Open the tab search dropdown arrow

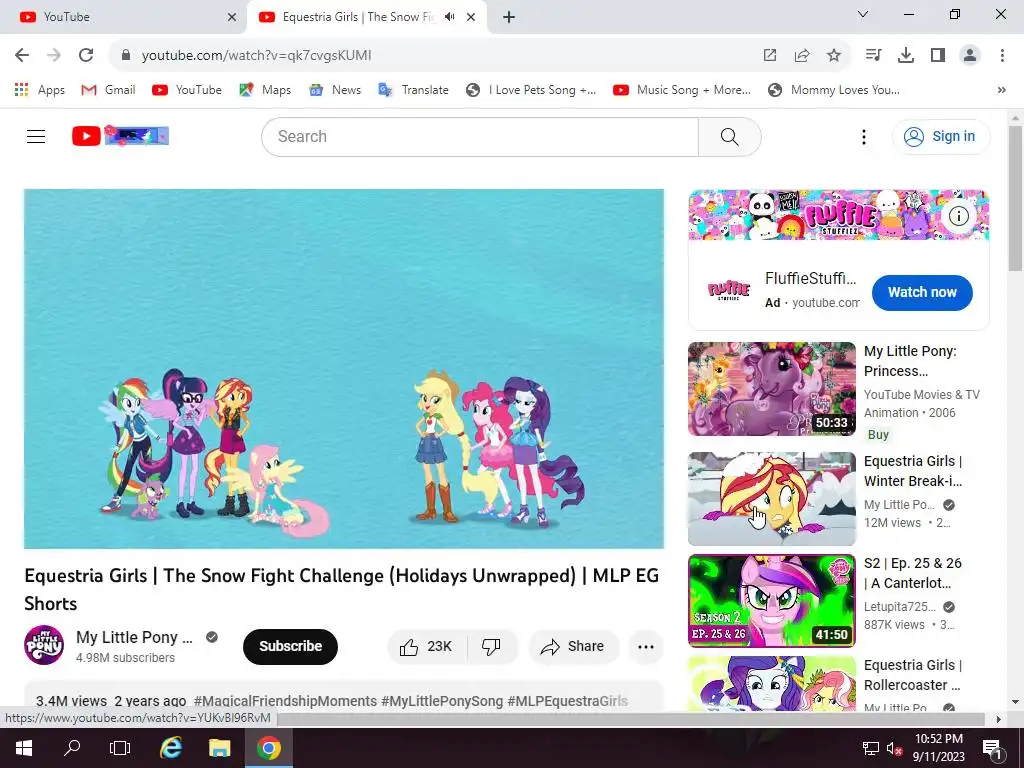(x=863, y=14)
